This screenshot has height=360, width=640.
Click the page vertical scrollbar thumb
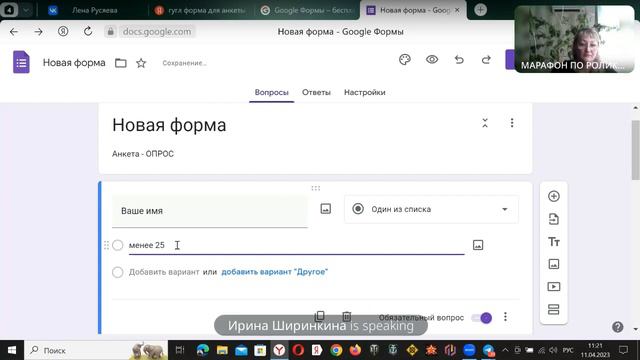coord(636,150)
